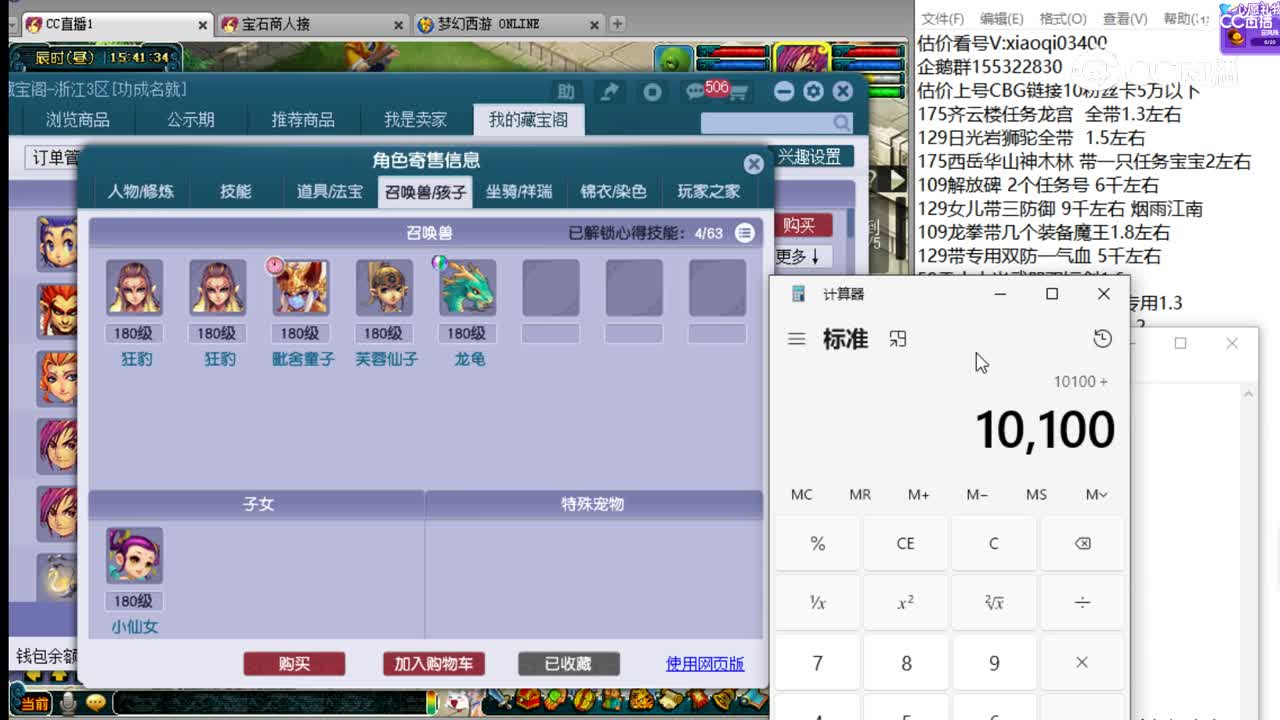This screenshot has width=1280, height=720.
Task: Select the first 狂豹 pet portrait
Action: point(135,288)
